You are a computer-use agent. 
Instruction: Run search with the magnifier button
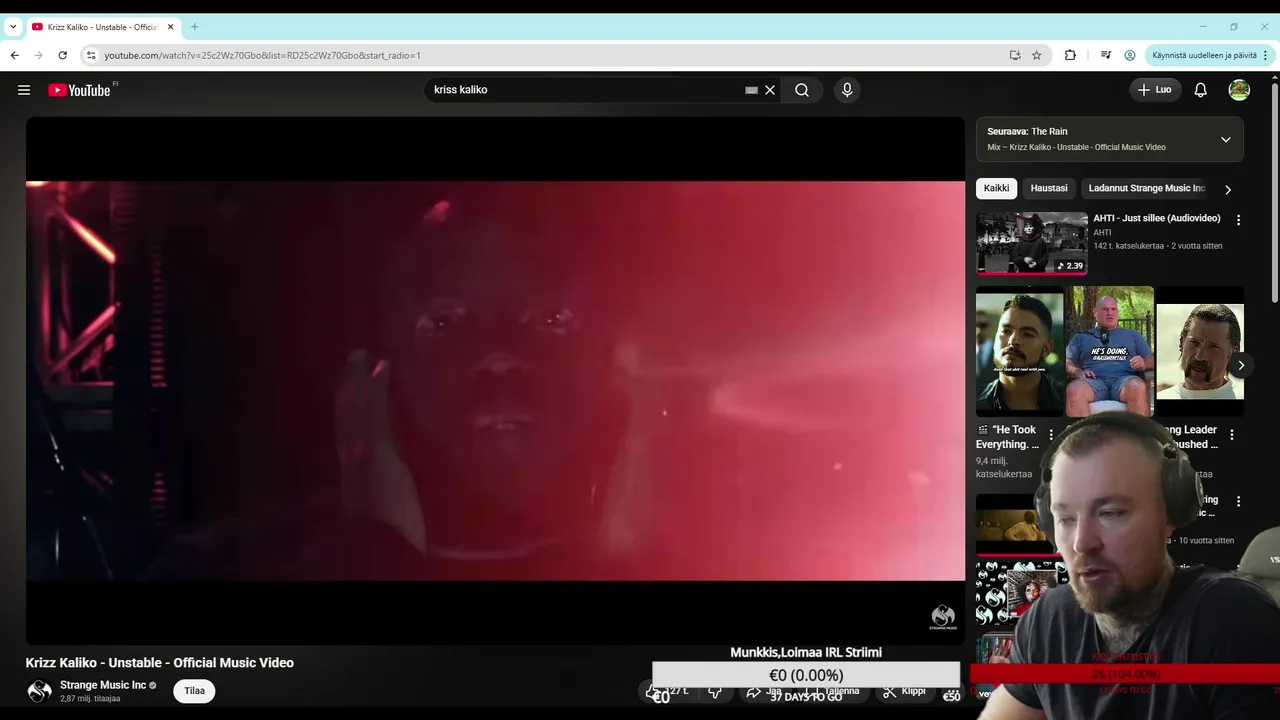tap(802, 90)
